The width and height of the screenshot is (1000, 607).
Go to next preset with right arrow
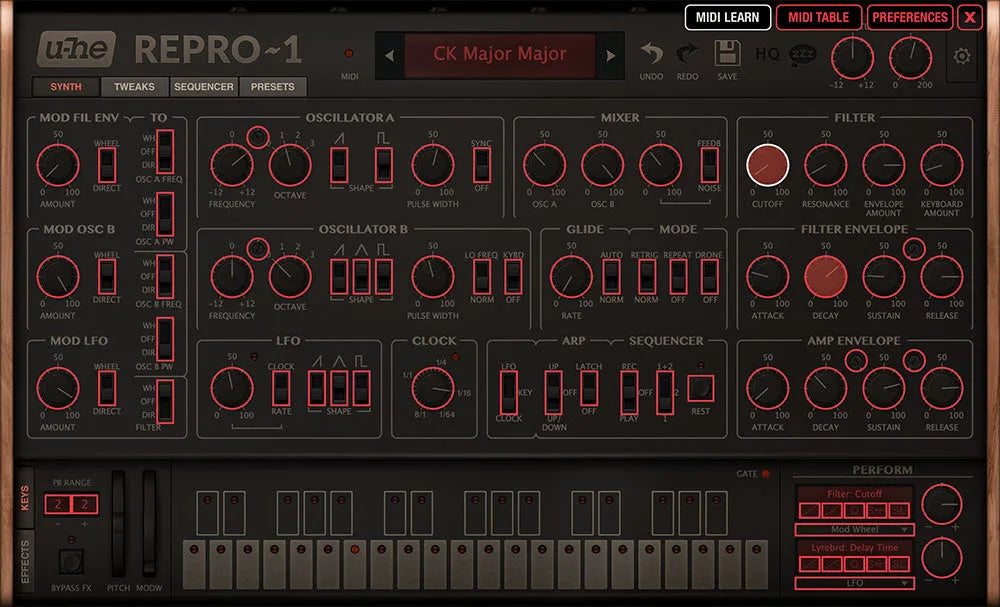(x=610, y=55)
